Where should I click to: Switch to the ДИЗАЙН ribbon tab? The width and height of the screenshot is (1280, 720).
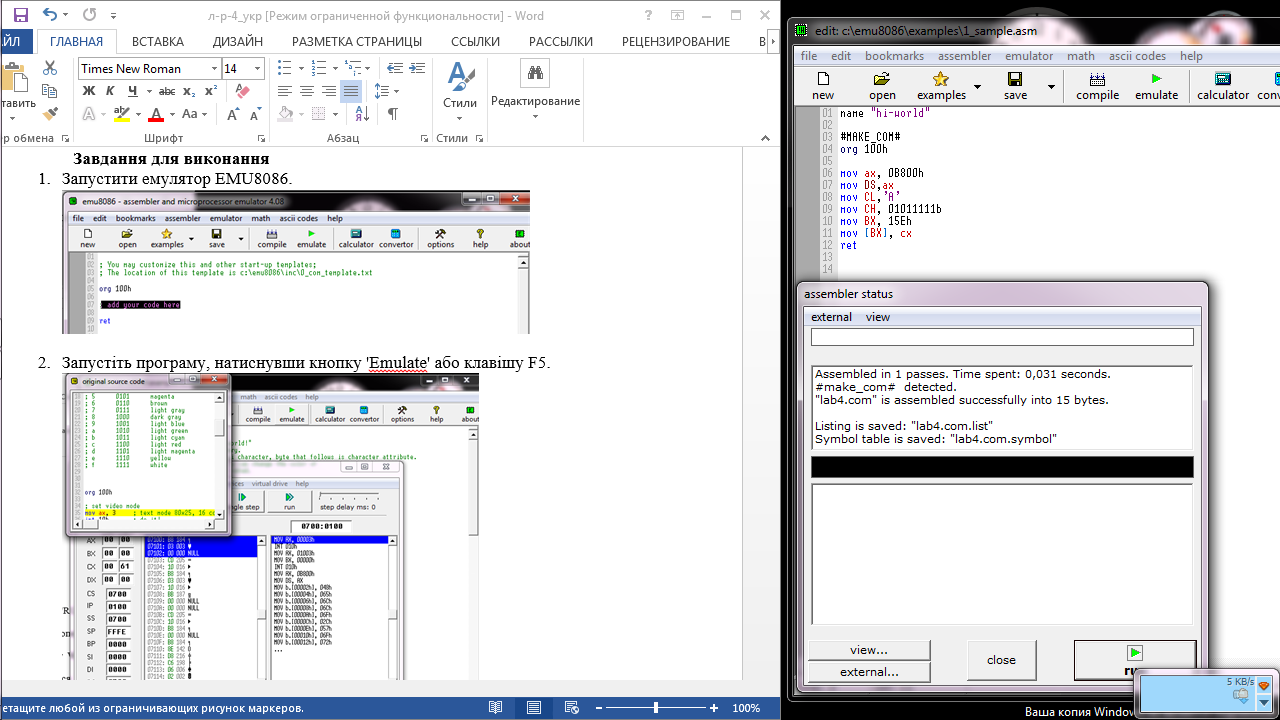(238, 41)
